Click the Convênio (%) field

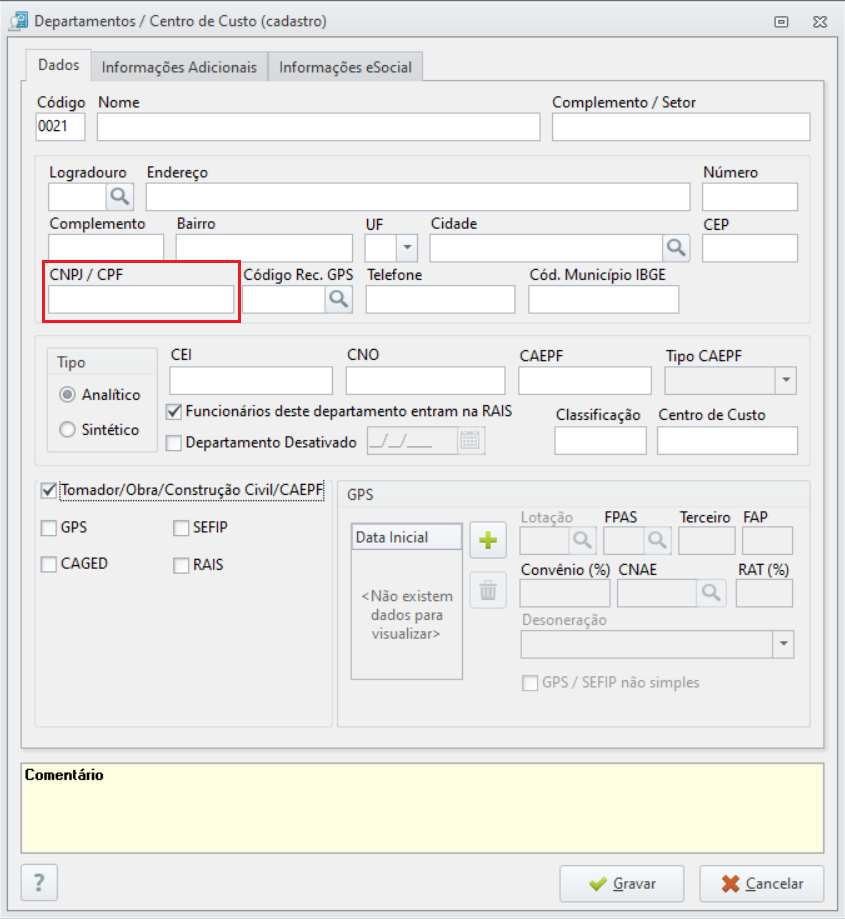(x=565, y=593)
